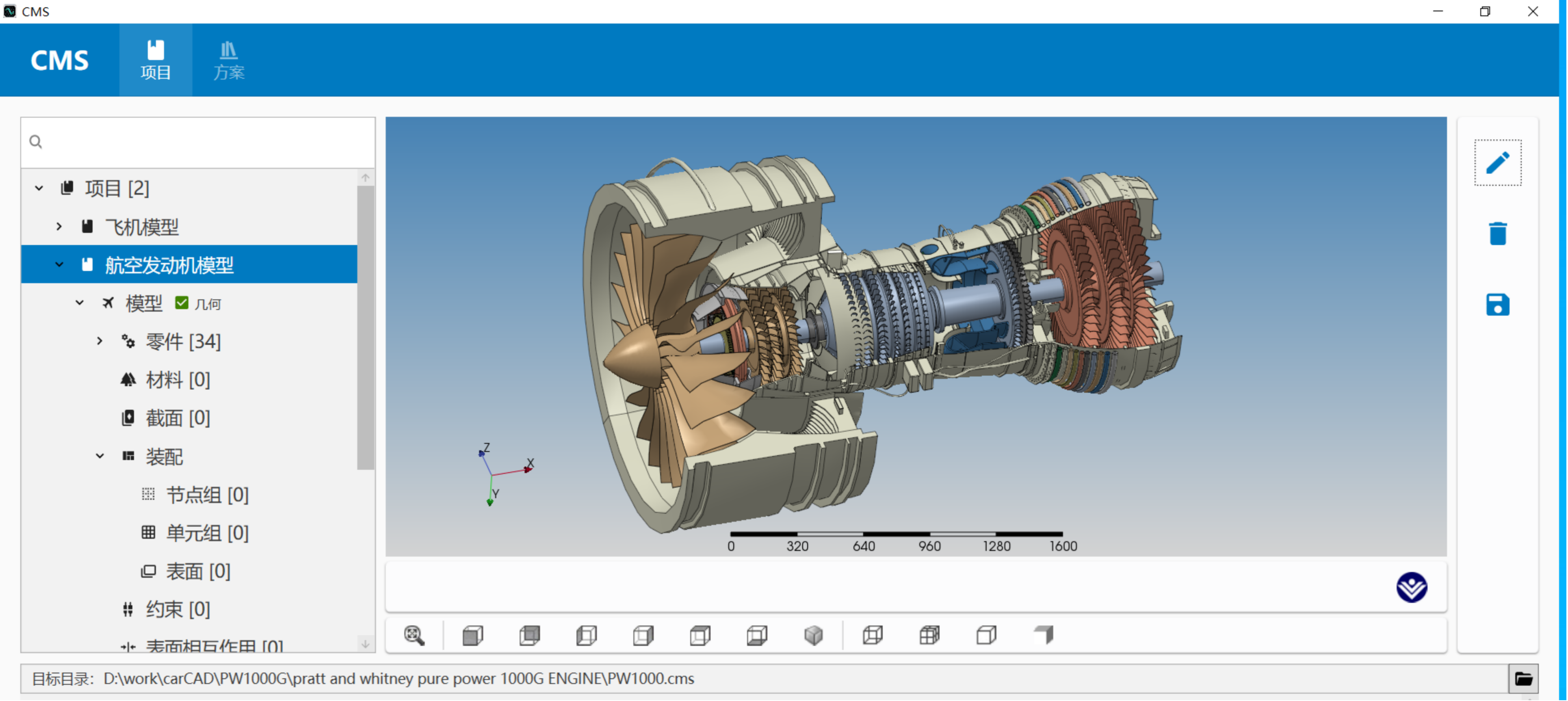Switch to the 项目 tab
This screenshot has width=1568, height=701.
[155, 60]
